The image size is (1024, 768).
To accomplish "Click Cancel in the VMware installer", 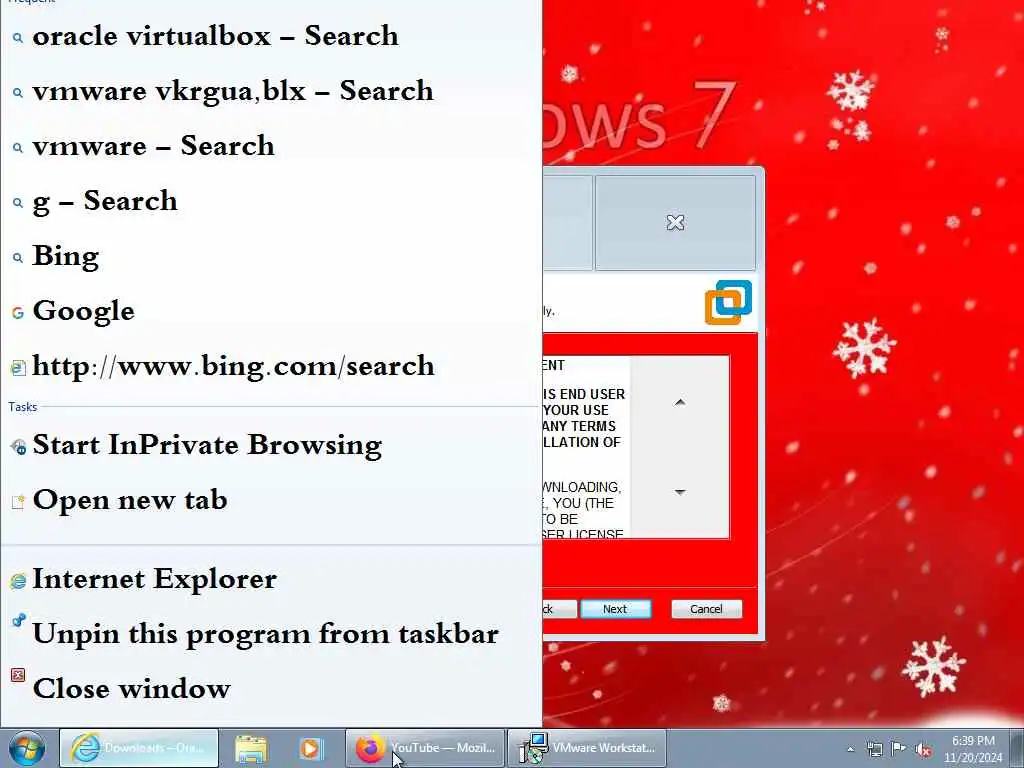I will coord(706,609).
